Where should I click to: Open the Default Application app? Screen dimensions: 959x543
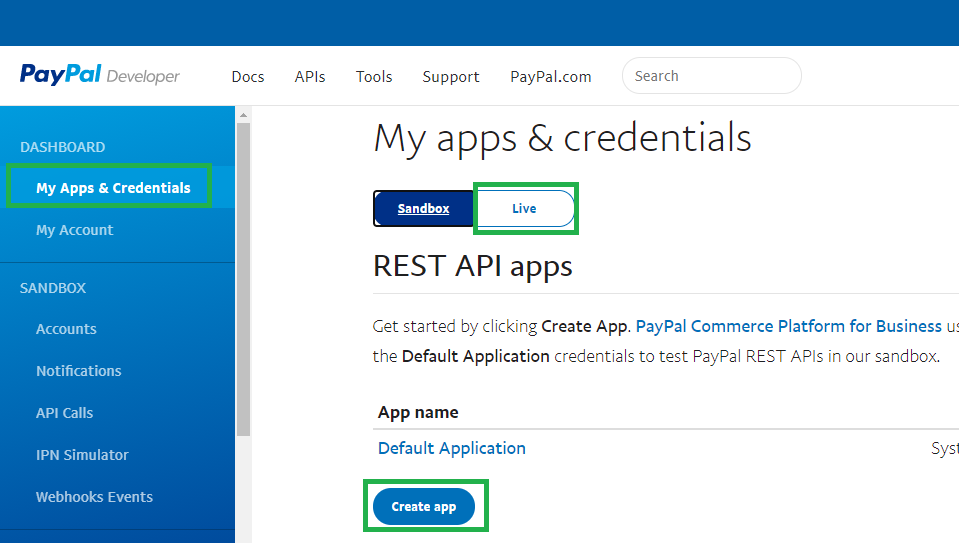tap(451, 448)
